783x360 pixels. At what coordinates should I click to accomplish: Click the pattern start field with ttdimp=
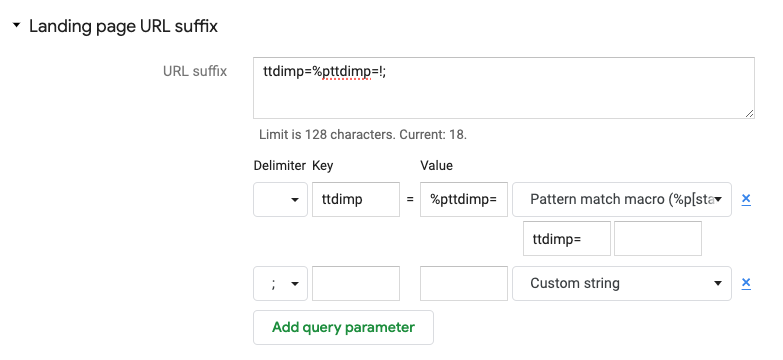567,239
